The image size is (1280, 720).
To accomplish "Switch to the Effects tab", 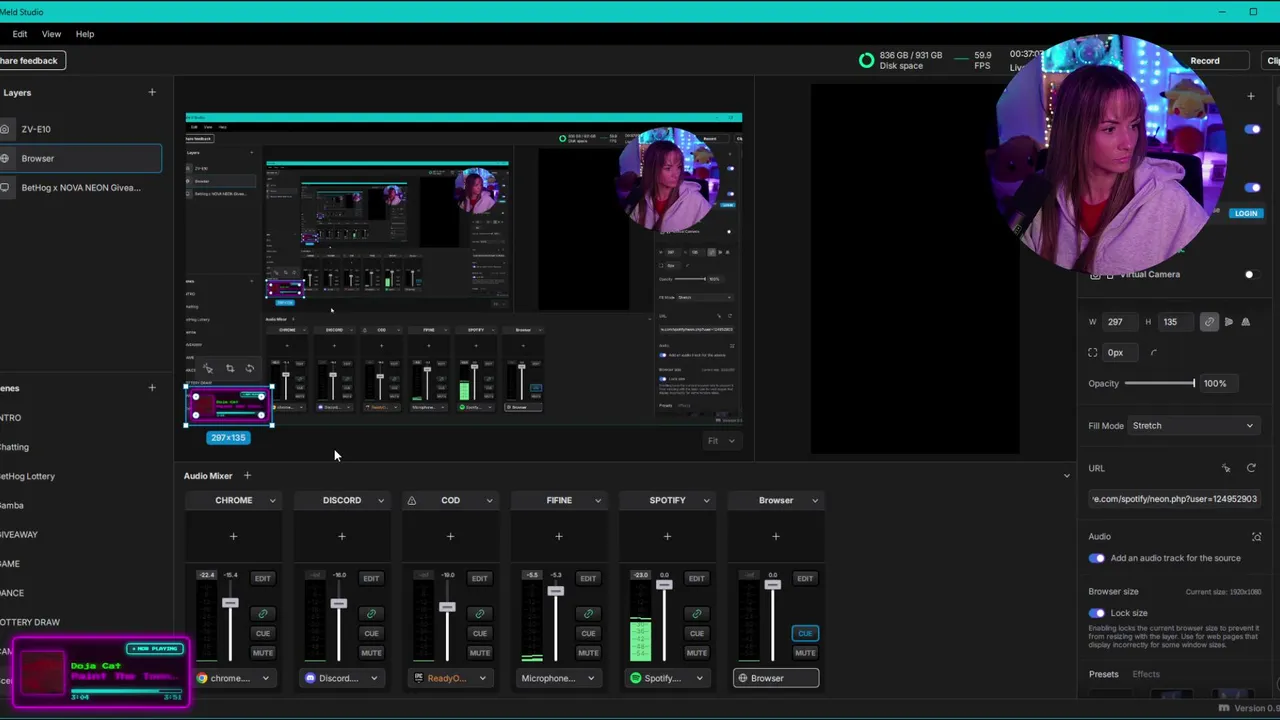I will [x=1146, y=675].
